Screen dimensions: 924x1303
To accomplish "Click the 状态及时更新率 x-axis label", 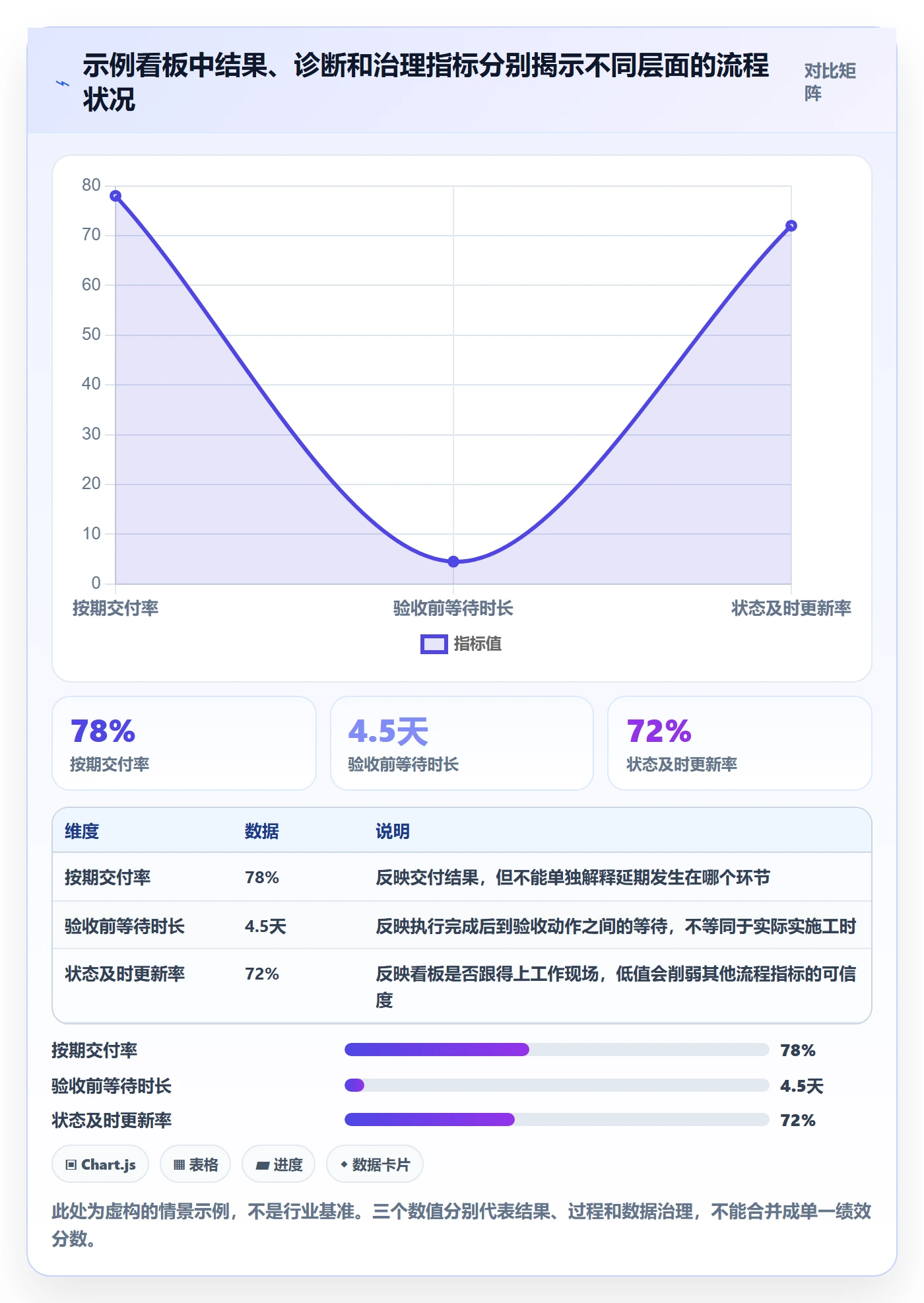I will pos(791,608).
